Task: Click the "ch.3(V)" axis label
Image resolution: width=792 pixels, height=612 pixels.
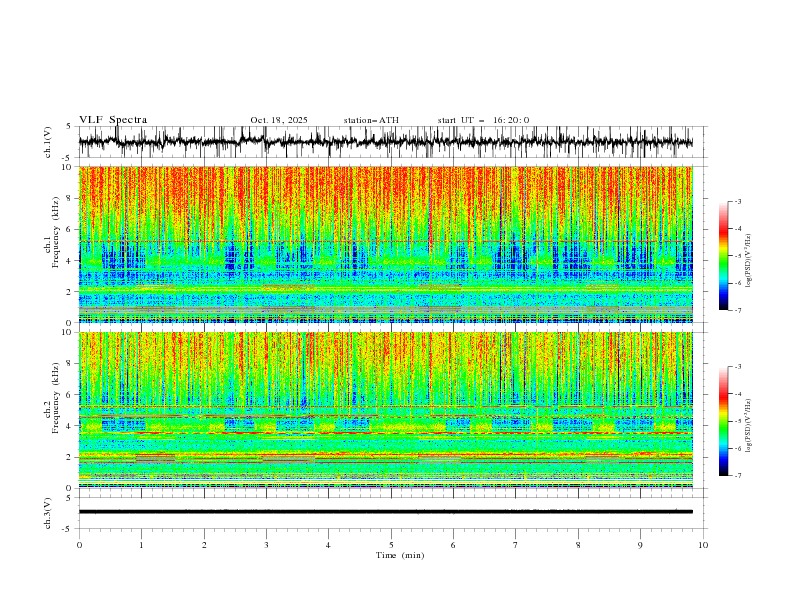Action: click(x=48, y=513)
